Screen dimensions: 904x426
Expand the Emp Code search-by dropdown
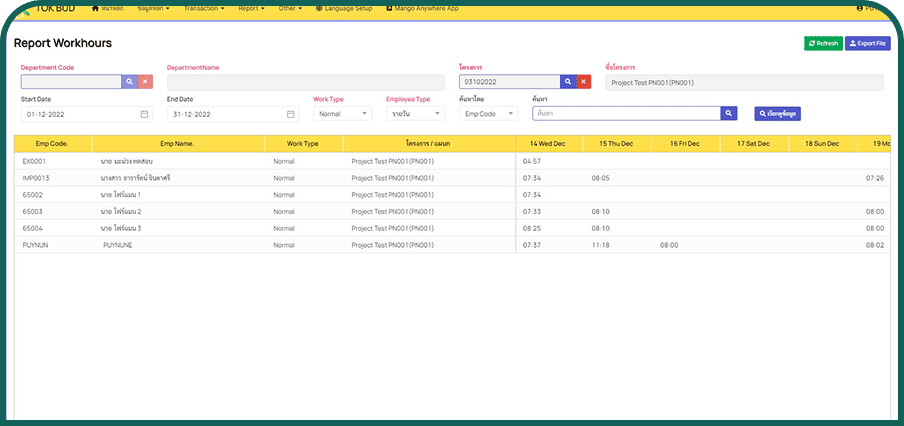[x=487, y=114]
